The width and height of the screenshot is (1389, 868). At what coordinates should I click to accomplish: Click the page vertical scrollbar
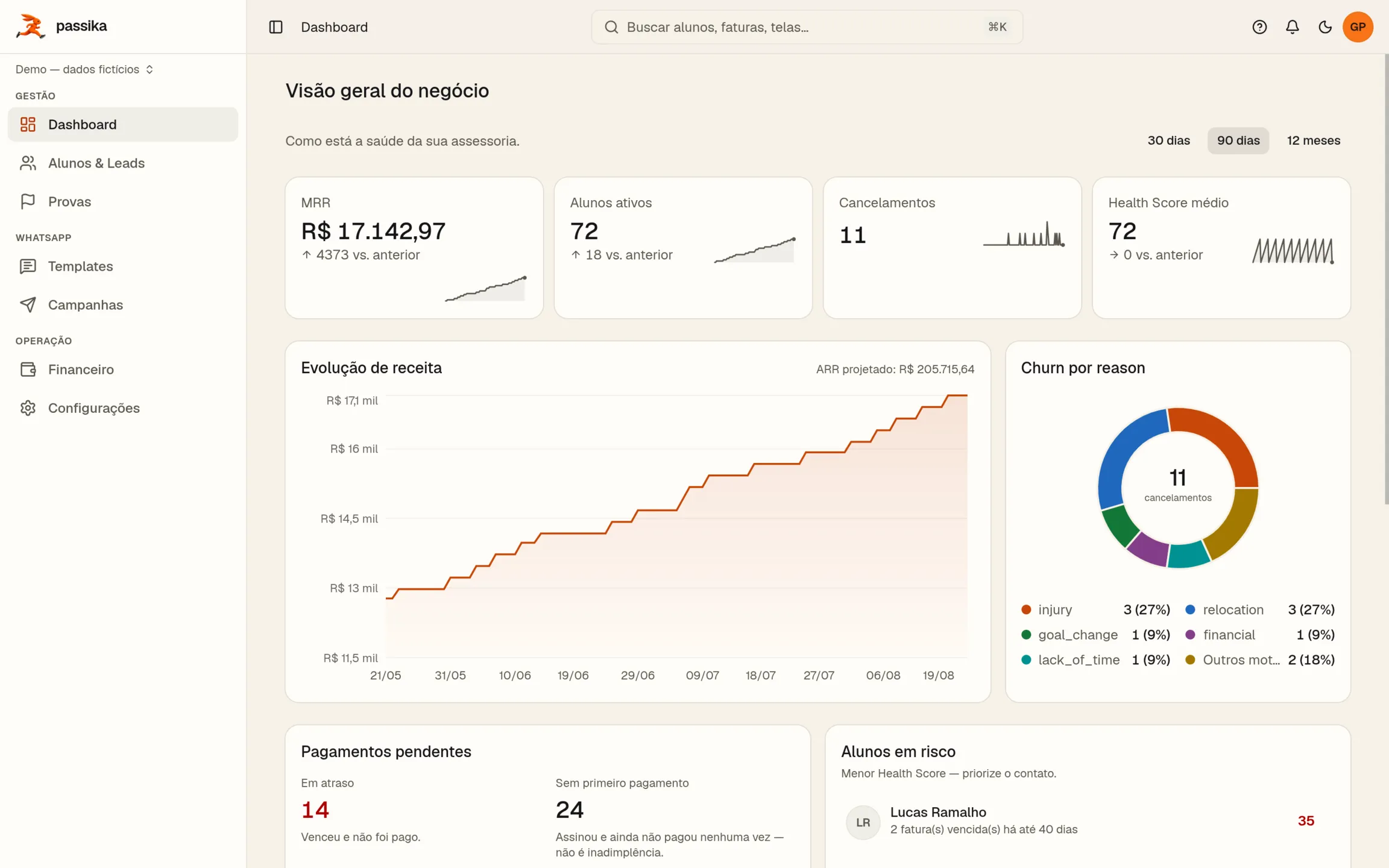1386,278
